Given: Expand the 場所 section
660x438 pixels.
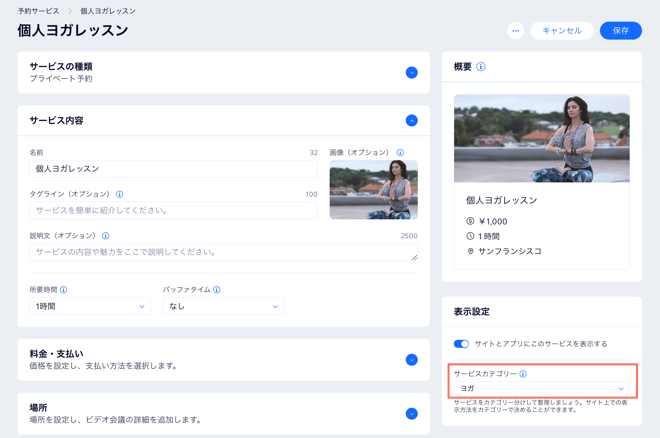Looking at the screenshot, I should point(412,414).
